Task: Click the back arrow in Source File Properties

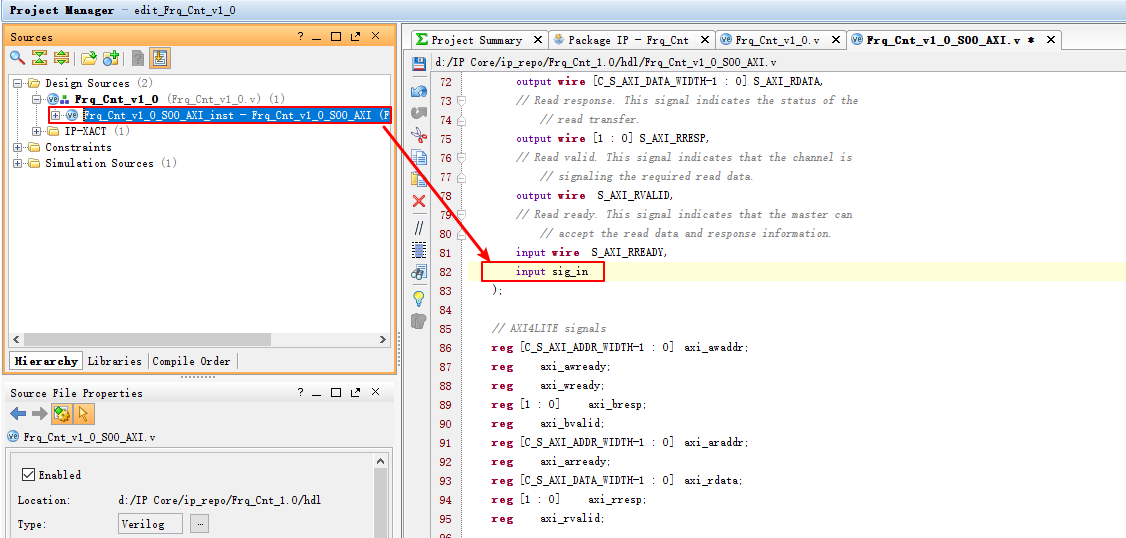Action: click(x=18, y=414)
